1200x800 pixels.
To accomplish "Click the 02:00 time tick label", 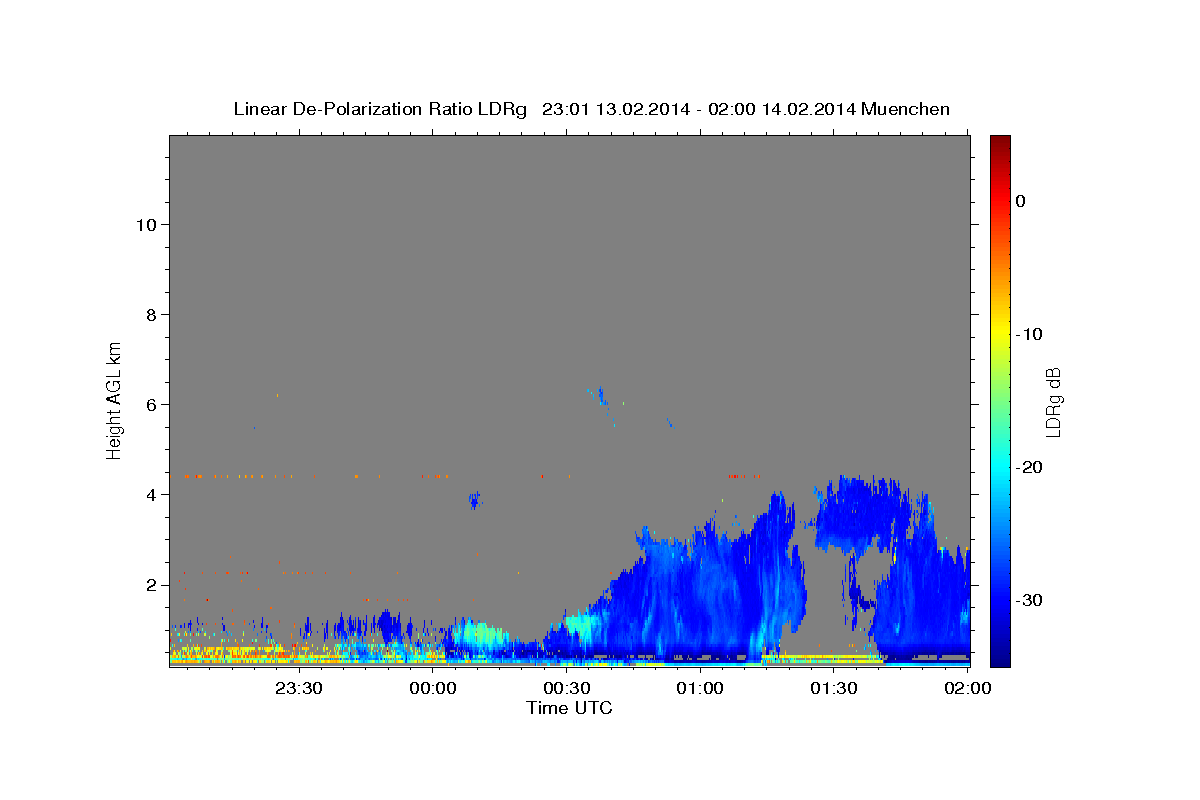I will (x=967, y=688).
